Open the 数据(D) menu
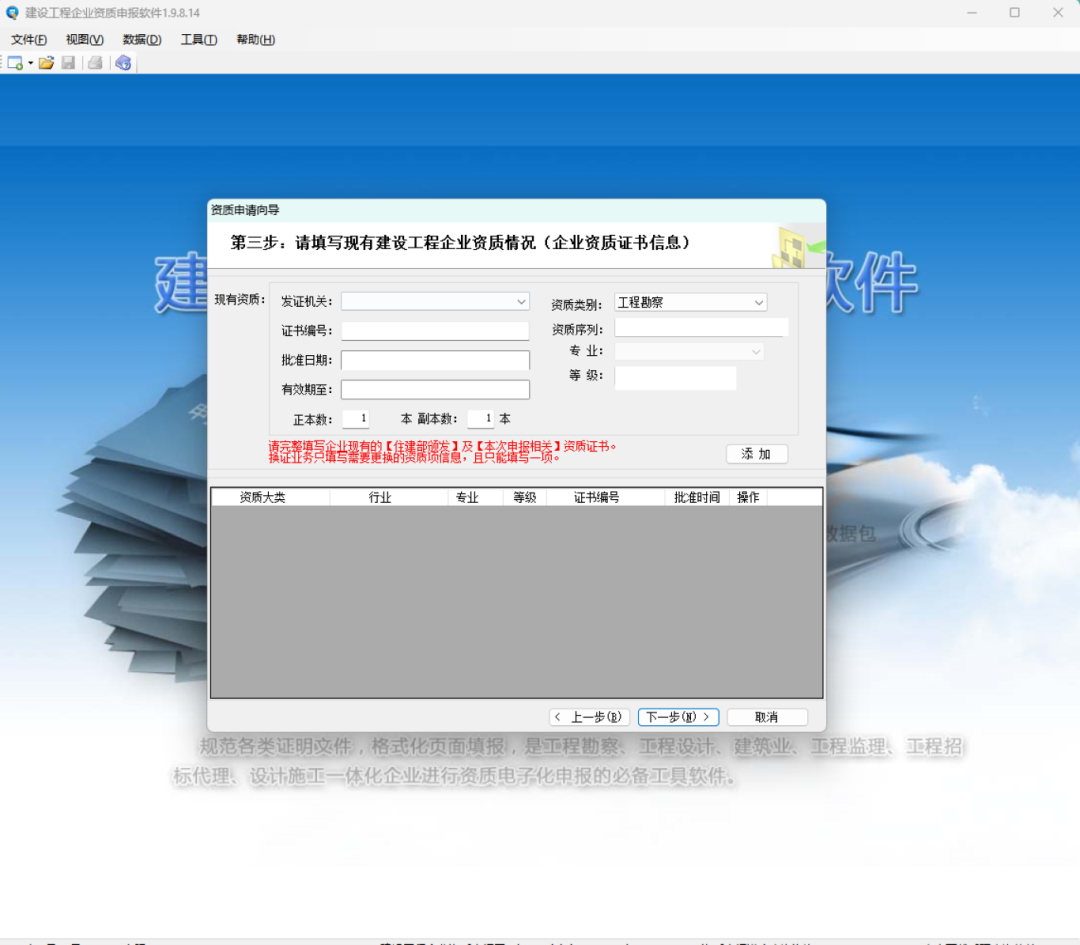The height and width of the screenshot is (945, 1080). click(x=142, y=40)
